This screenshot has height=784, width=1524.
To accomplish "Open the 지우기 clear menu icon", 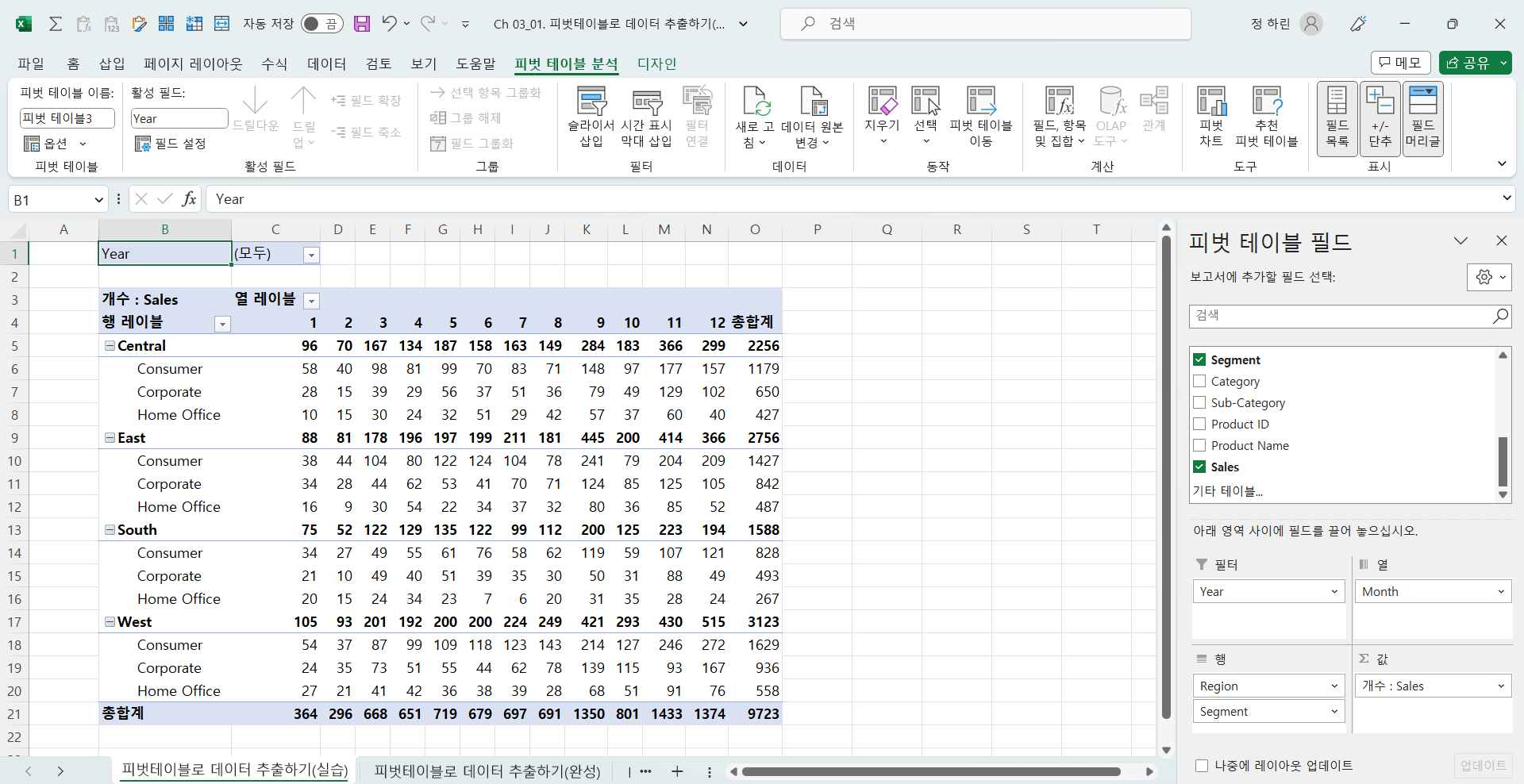I will 883,117.
